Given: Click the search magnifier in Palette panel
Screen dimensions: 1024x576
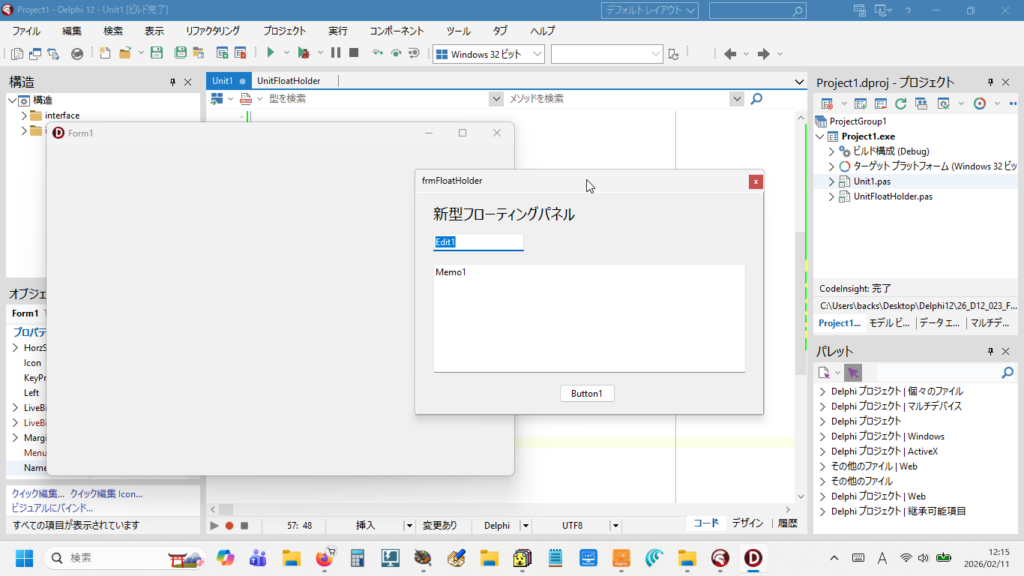Looking at the screenshot, I should coord(1008,372).
